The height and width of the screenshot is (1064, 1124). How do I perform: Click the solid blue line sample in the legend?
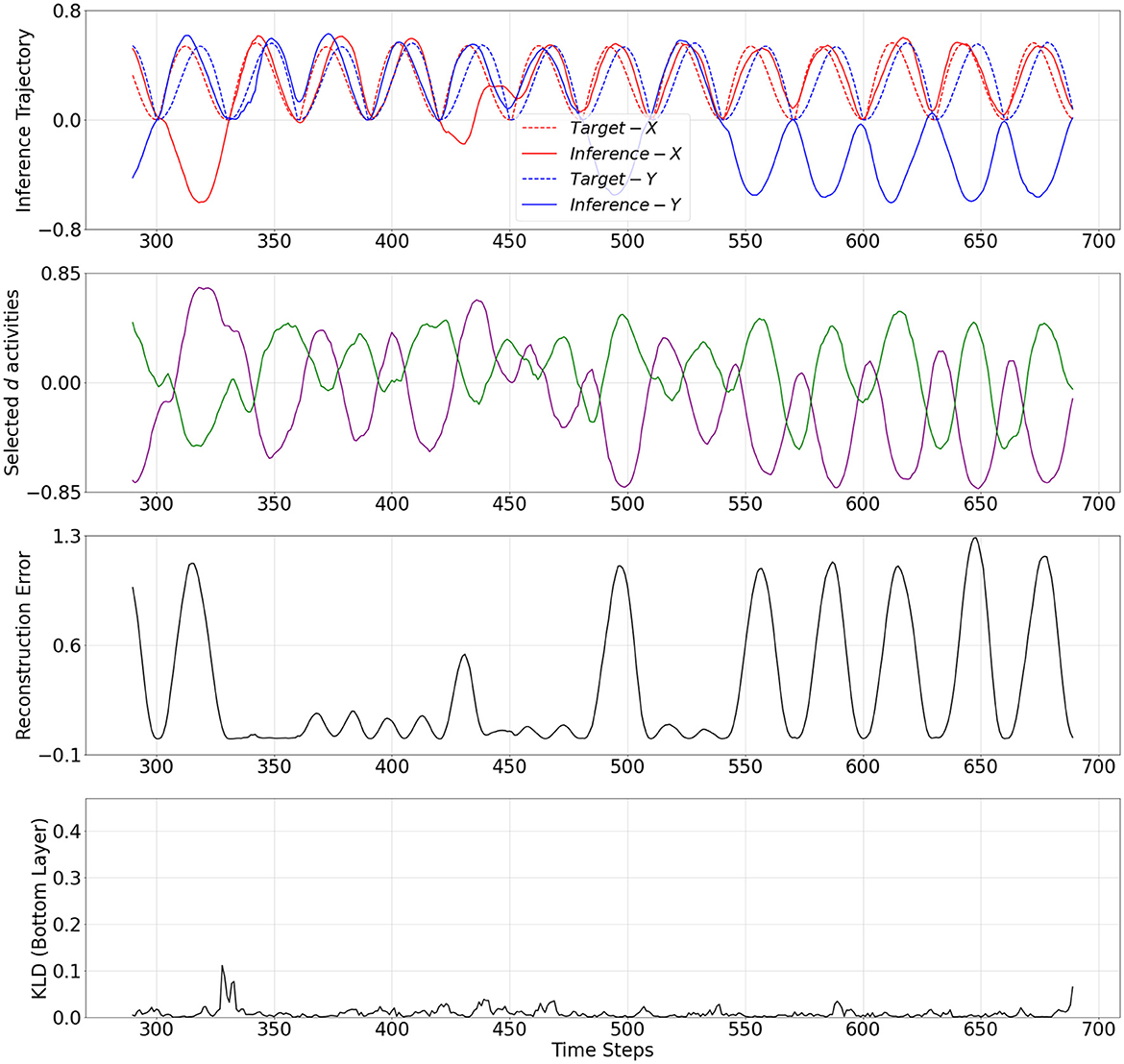pyautogui.click(x=540, y=205)
